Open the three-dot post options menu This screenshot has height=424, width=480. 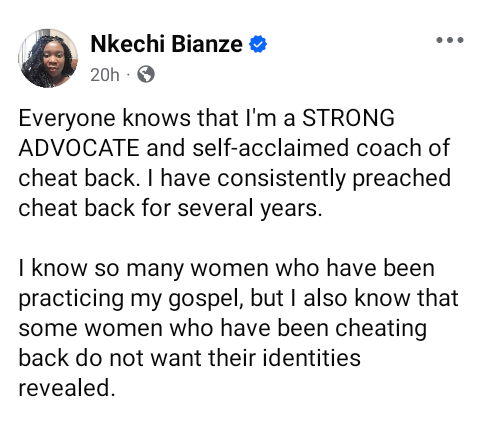(450, 40)
